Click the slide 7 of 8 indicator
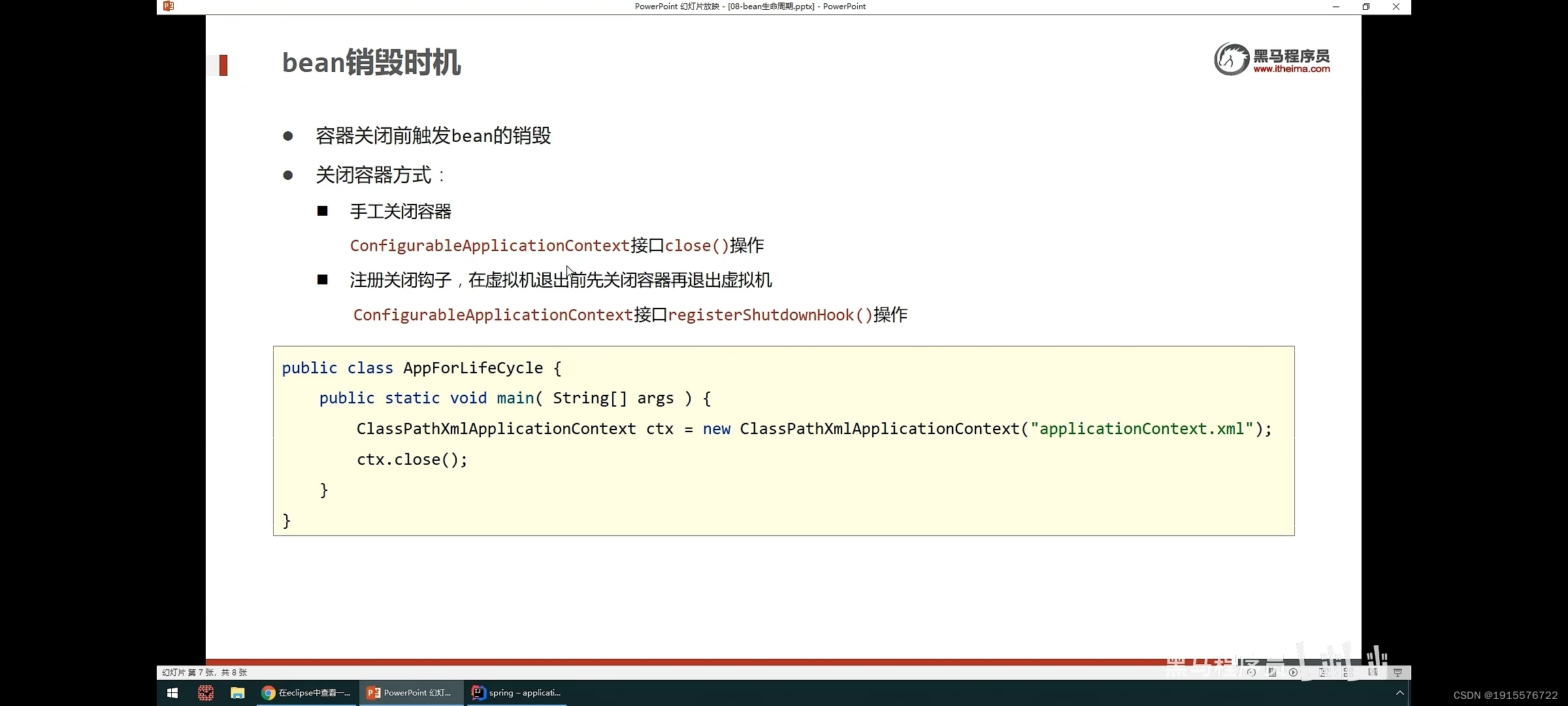Screen dimensions: 1568x706 tap(204, 672)
